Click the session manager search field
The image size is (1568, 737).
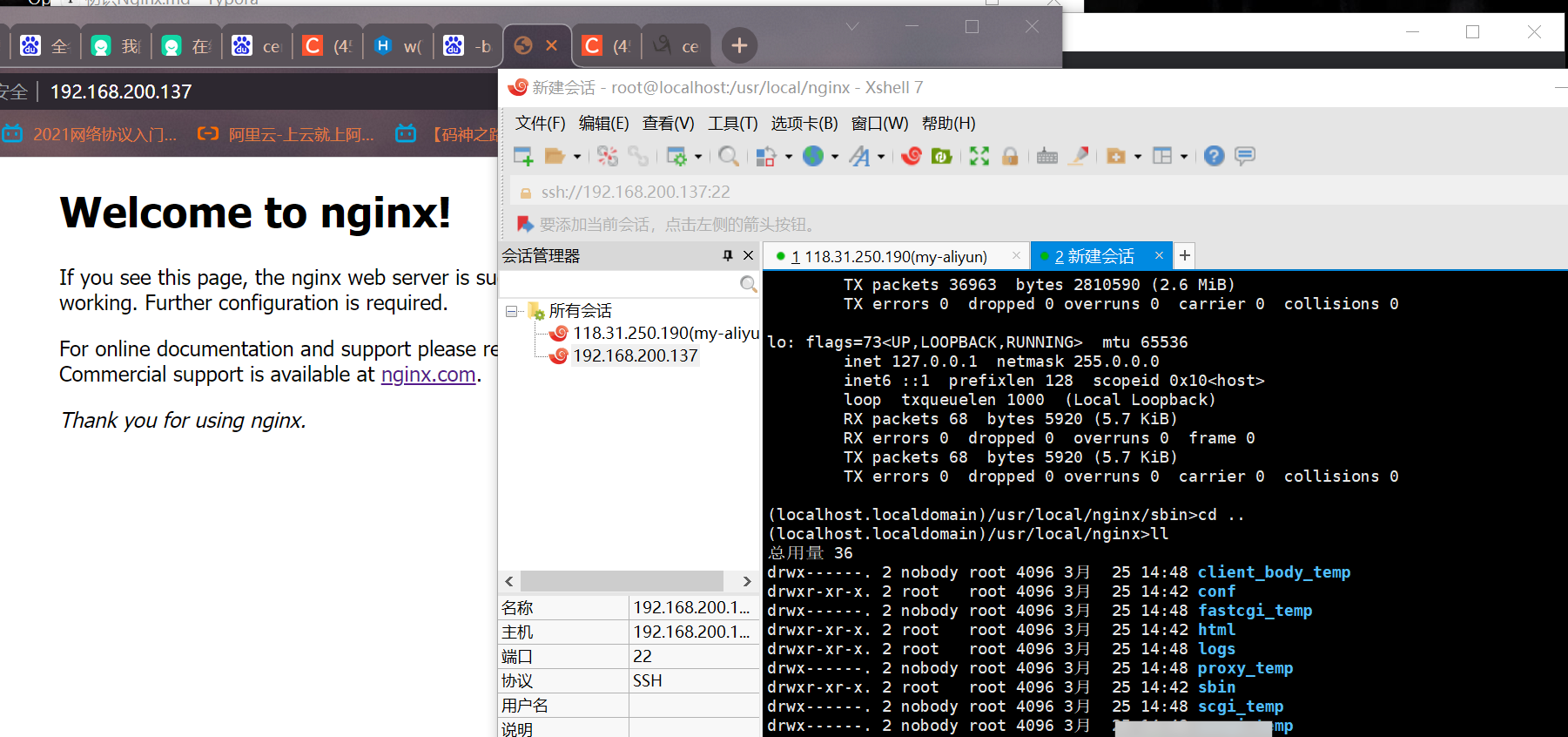click(x=620, y=284)
